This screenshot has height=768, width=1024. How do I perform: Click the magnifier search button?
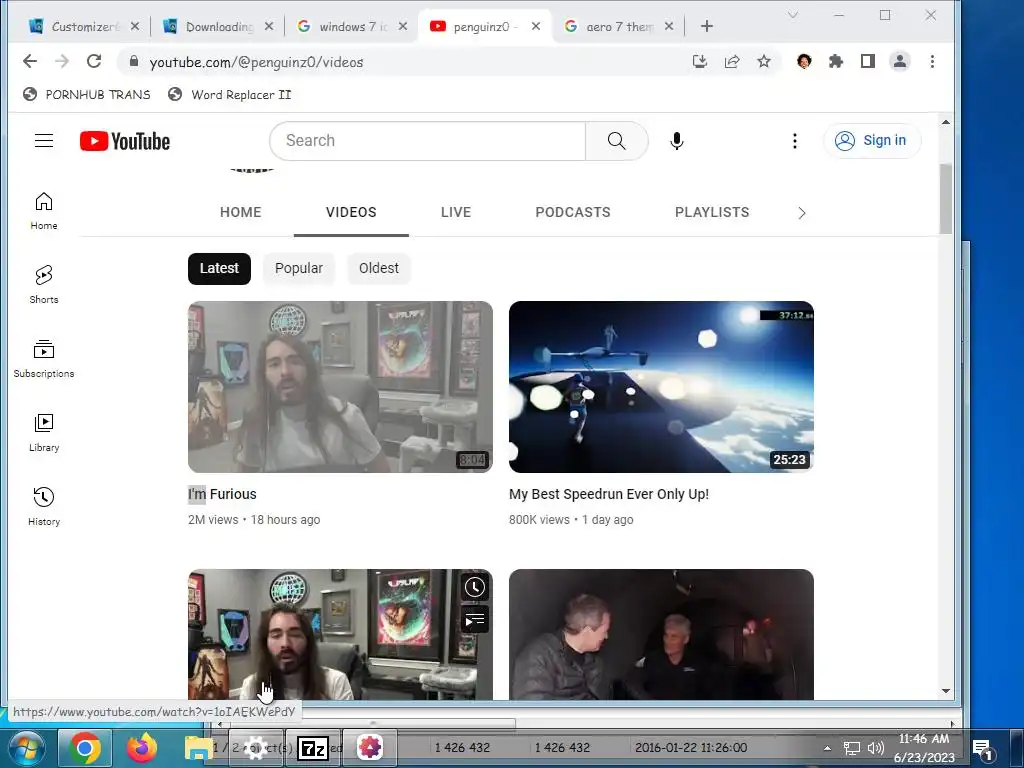616,140
